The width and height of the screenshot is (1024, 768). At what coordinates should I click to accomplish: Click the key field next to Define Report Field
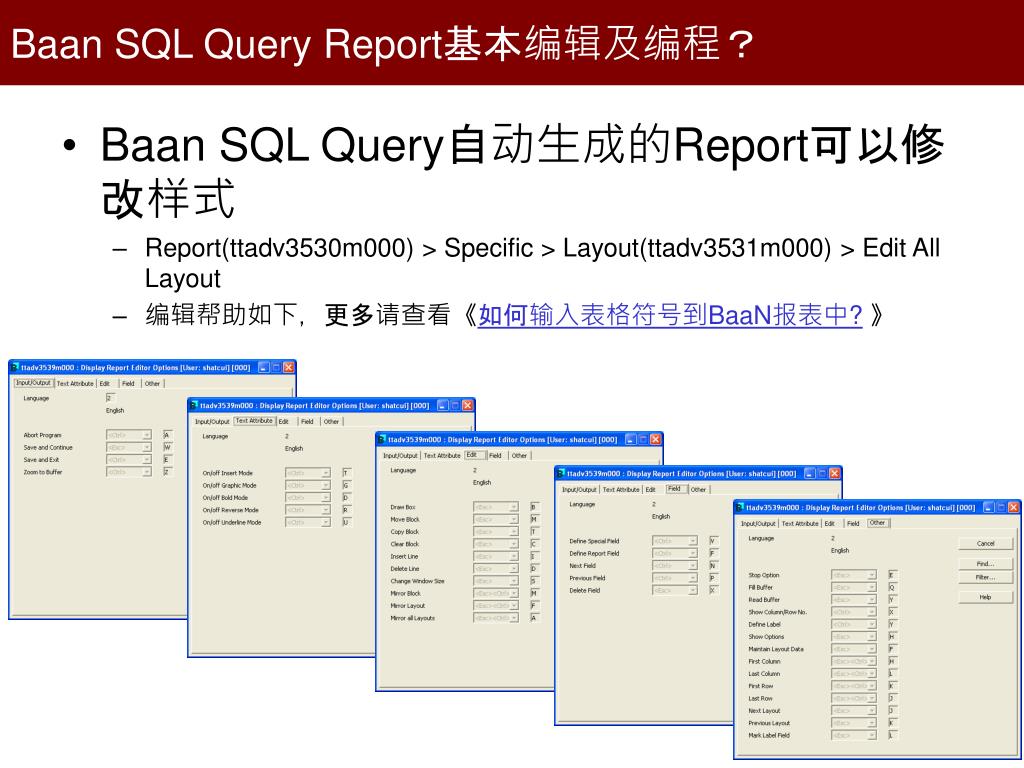tap(713, 553)
